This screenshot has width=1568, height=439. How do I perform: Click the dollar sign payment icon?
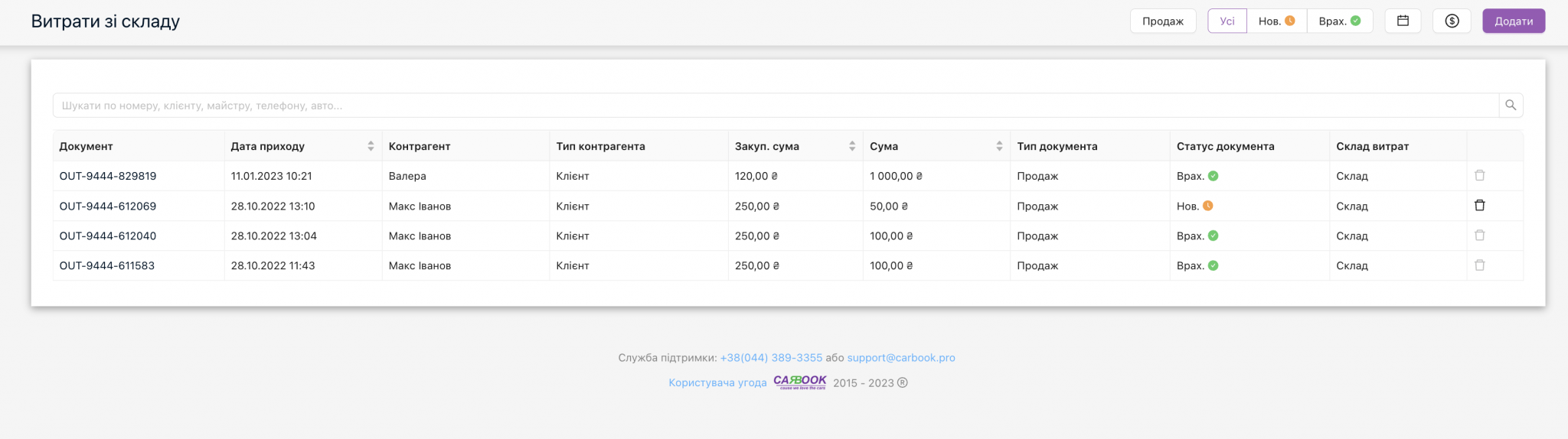[1452, 21]
